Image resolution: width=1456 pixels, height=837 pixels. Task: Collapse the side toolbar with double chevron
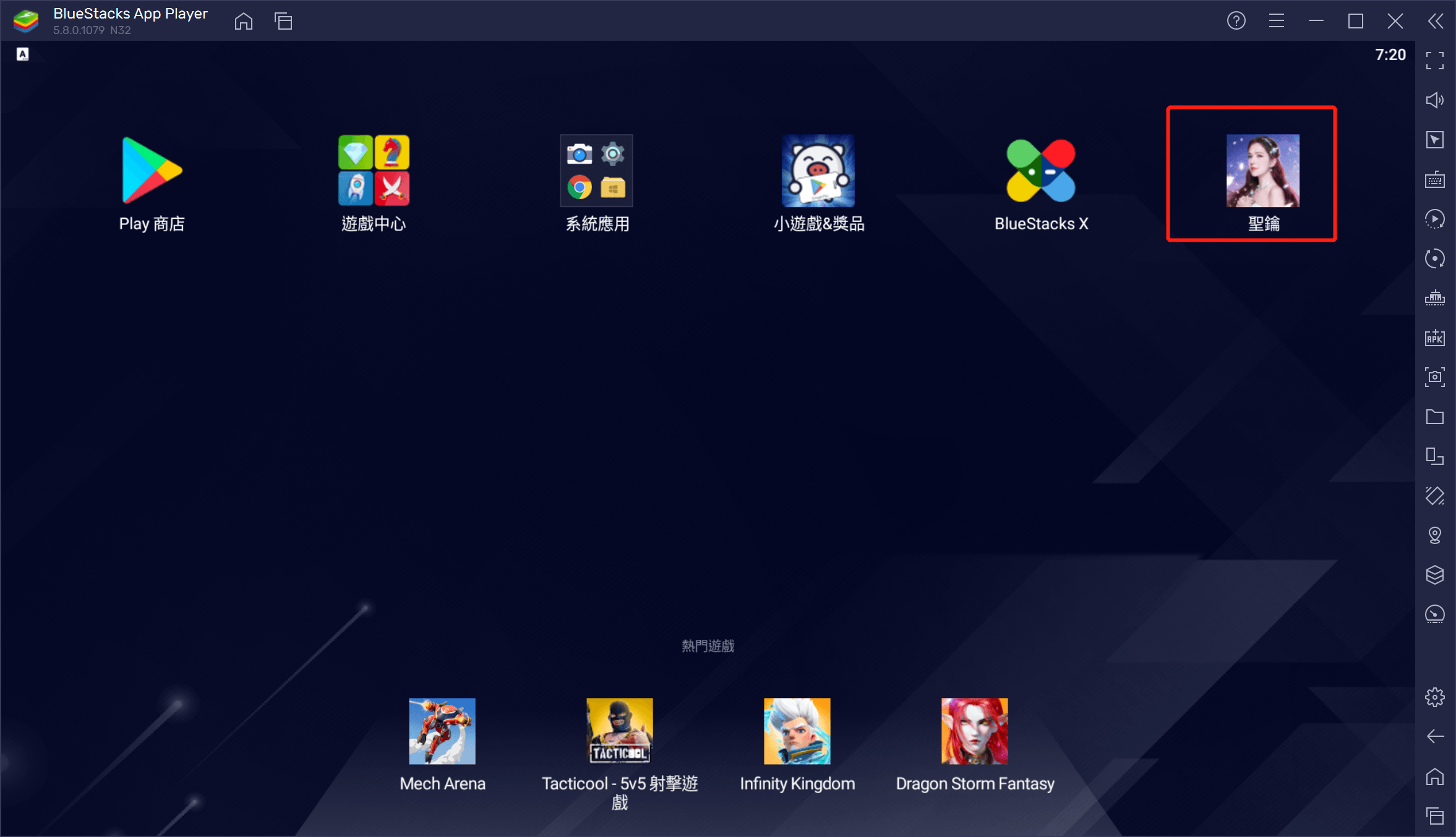[1436, 21]
